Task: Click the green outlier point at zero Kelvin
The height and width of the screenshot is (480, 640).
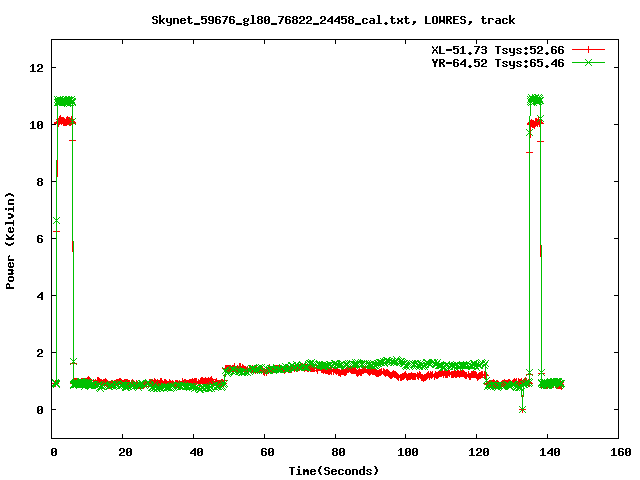Action: point(522,409)
